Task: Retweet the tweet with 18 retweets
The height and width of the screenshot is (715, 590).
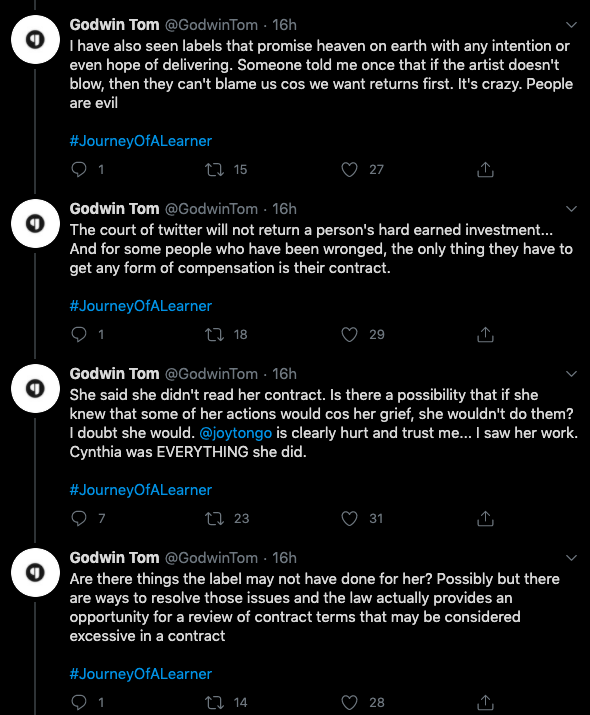Action: tap(214, 335)
